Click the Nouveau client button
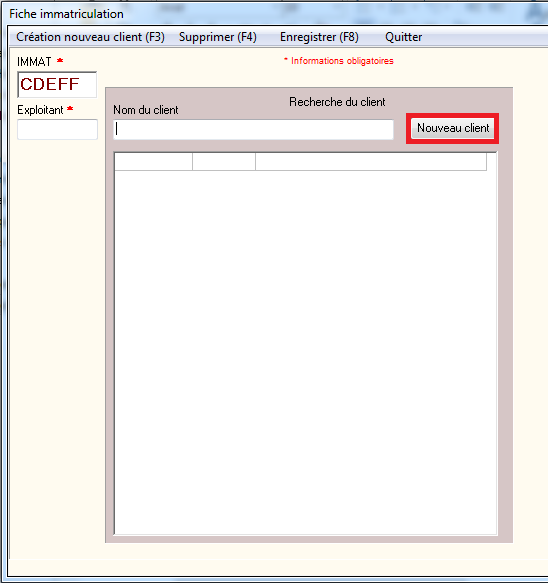Viewport: 548px width, 583px height. tap(453, 128)
